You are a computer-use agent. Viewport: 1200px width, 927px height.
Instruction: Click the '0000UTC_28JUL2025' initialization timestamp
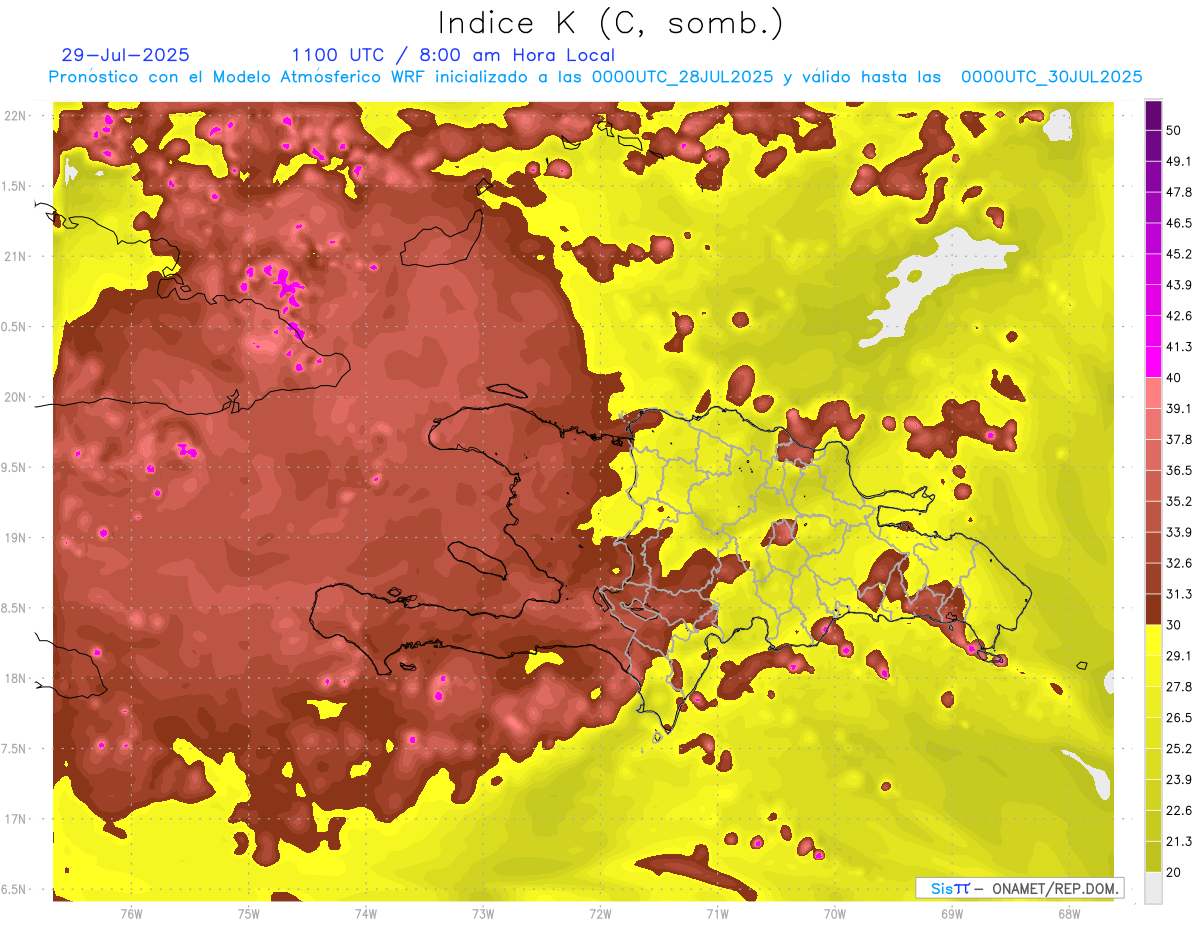pyautogui.click(x=682, y=77)
